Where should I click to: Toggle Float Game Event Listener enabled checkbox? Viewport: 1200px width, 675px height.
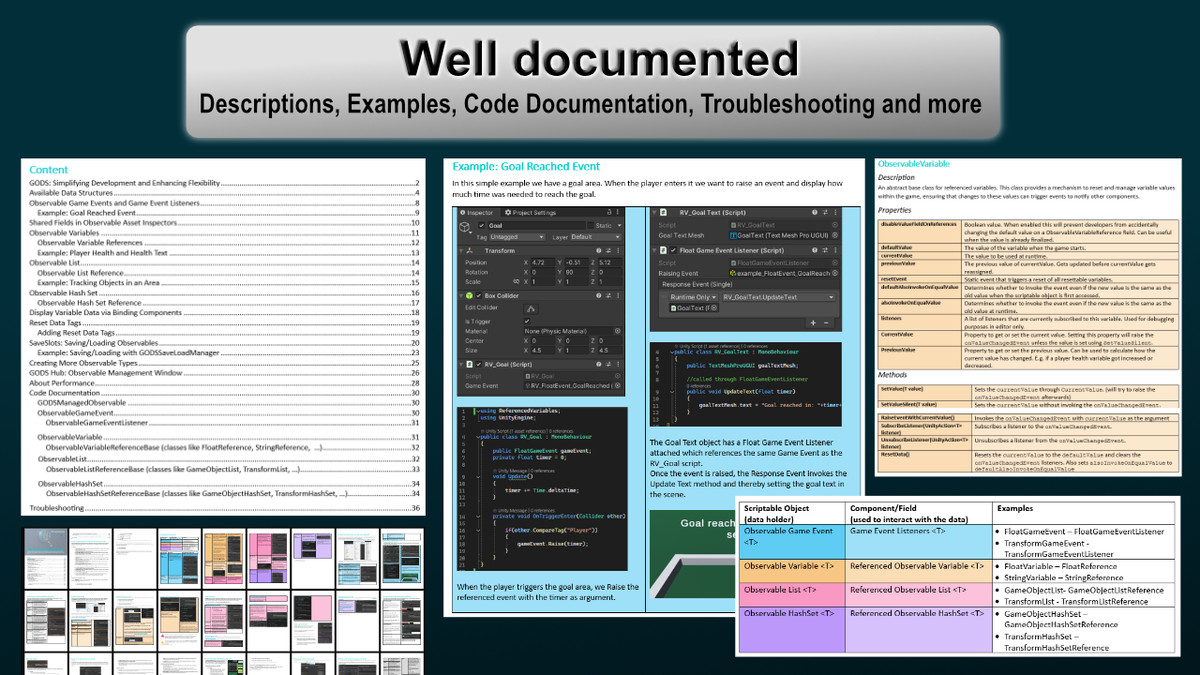pos(673,250)
